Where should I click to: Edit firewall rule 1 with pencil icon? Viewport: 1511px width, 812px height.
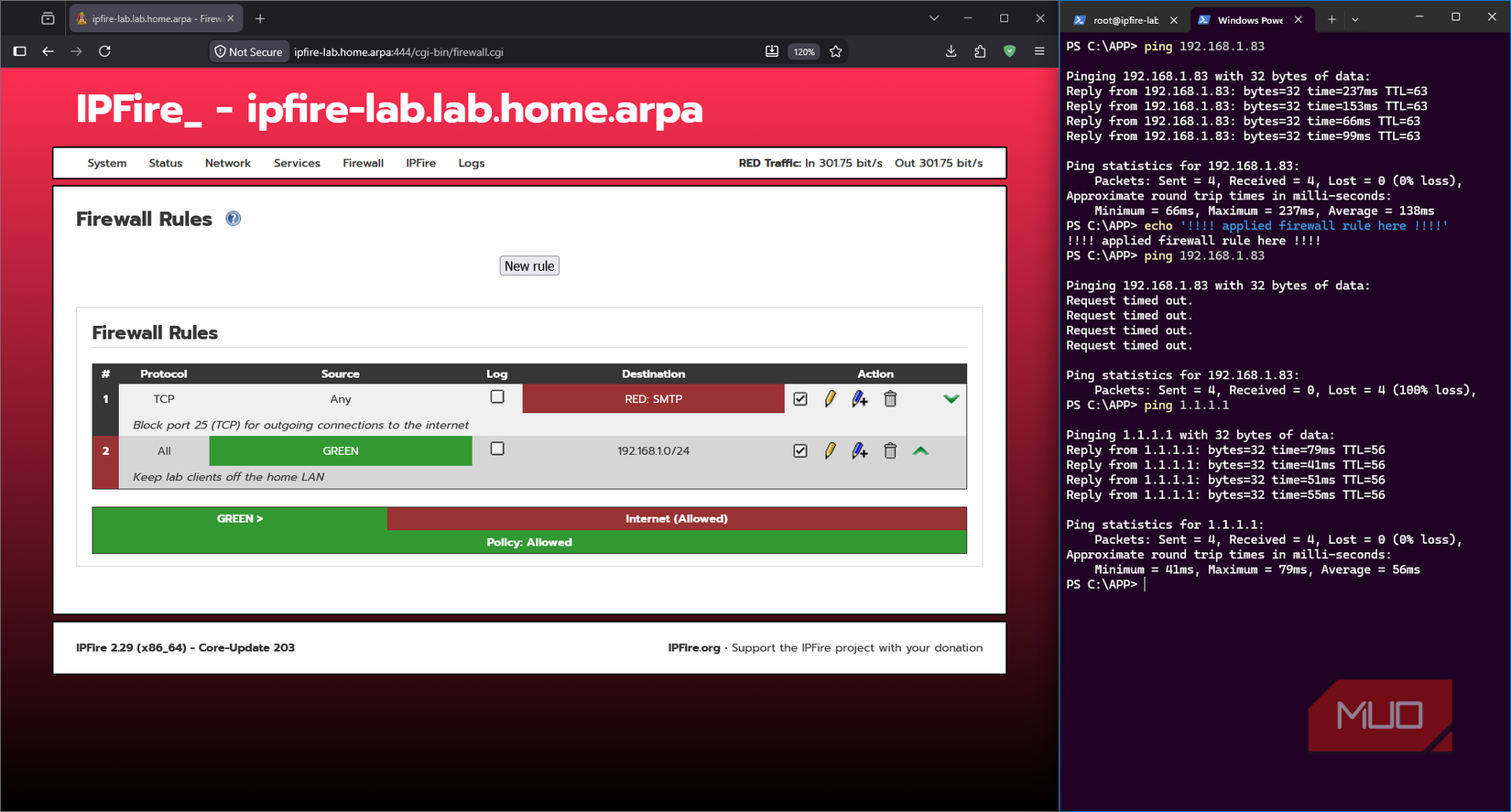830,399
